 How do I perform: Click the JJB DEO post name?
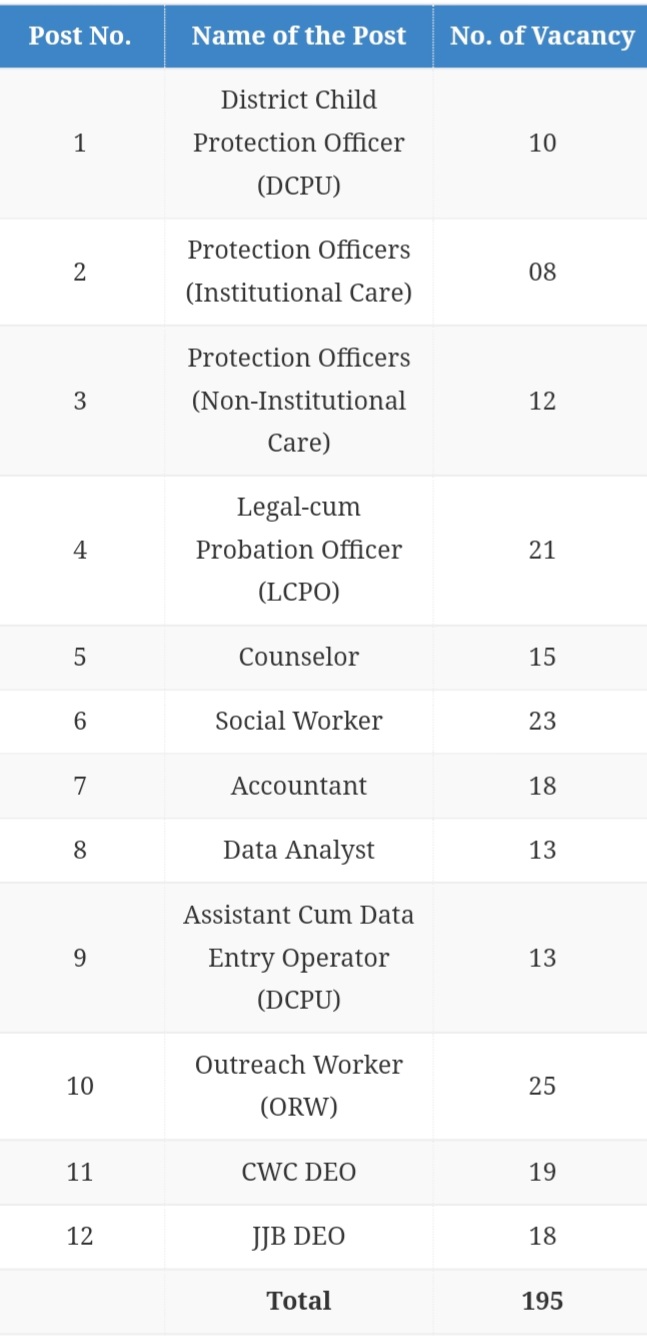pos(298,1236)
